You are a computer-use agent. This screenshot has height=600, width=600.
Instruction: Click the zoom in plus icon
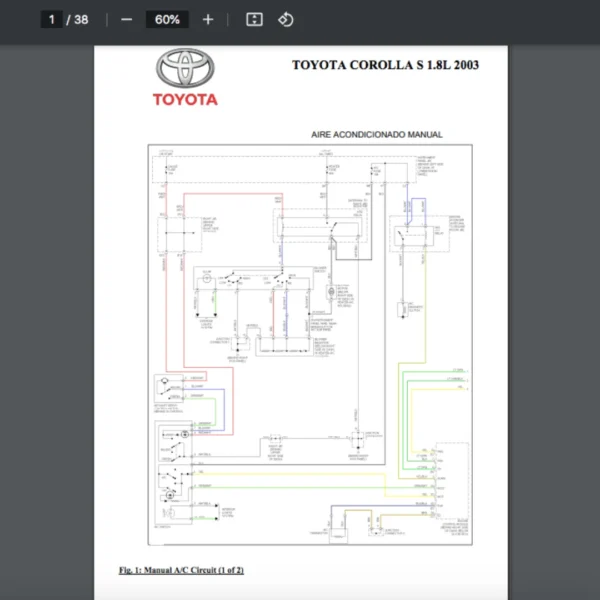pyautogui.click(x=208, y=19)
